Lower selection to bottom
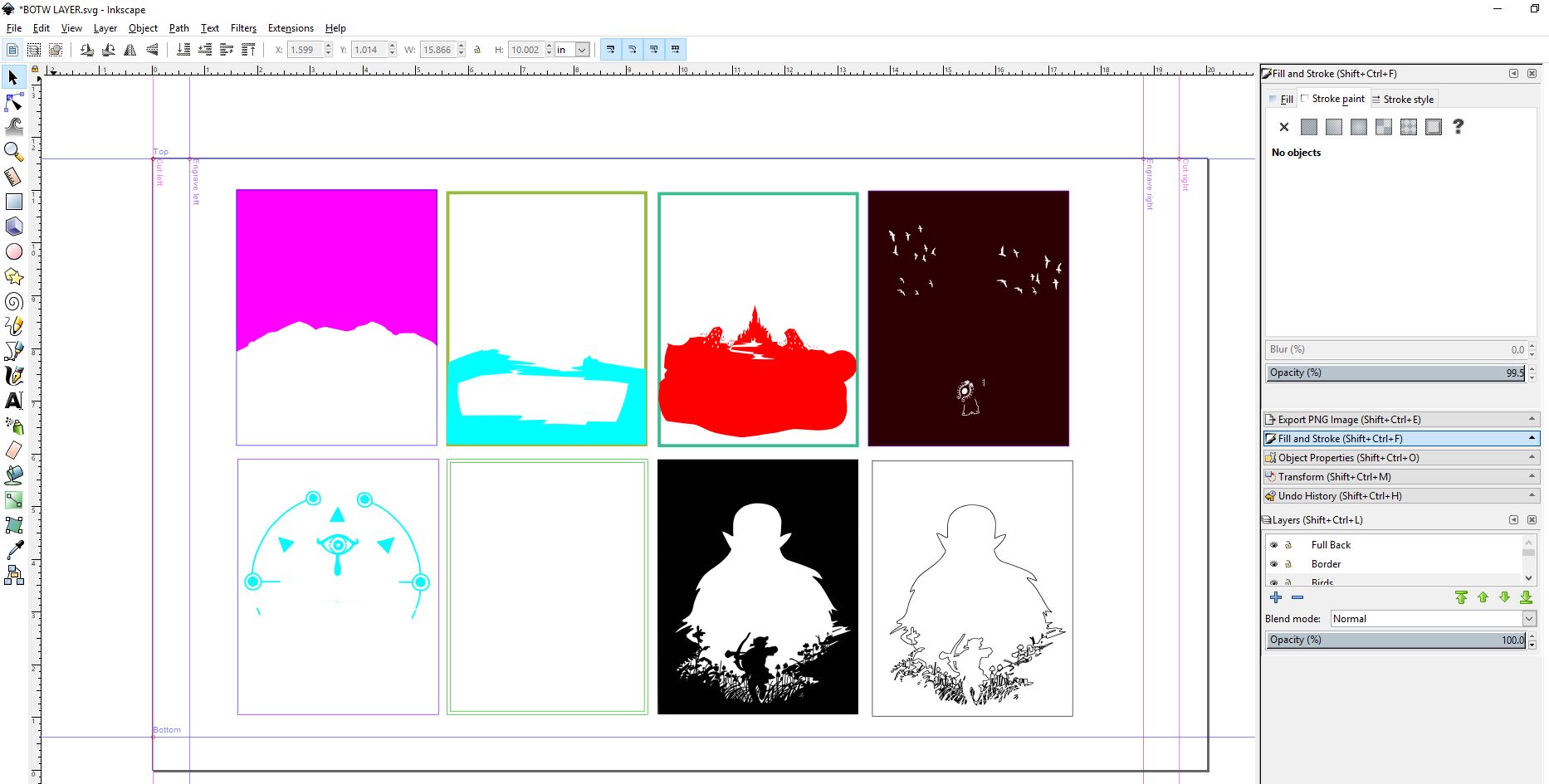Image resolution: width=1549 pixels, height=784 pixels. click(183, 50)
